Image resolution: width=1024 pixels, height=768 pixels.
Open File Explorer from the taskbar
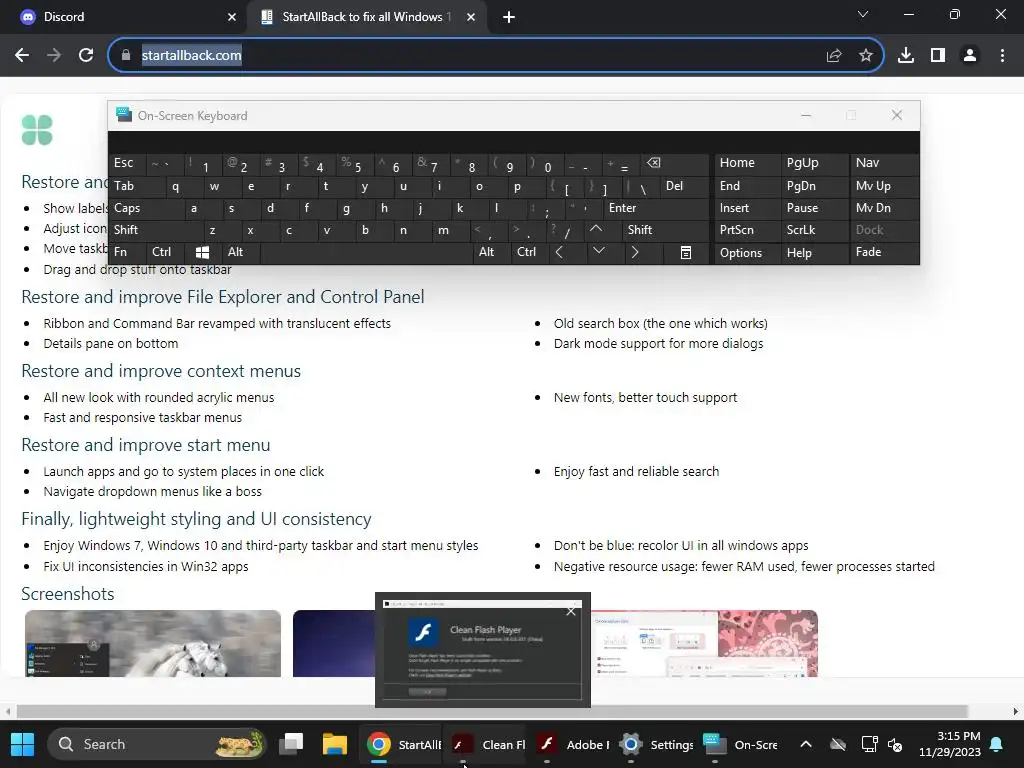(334, 744)
